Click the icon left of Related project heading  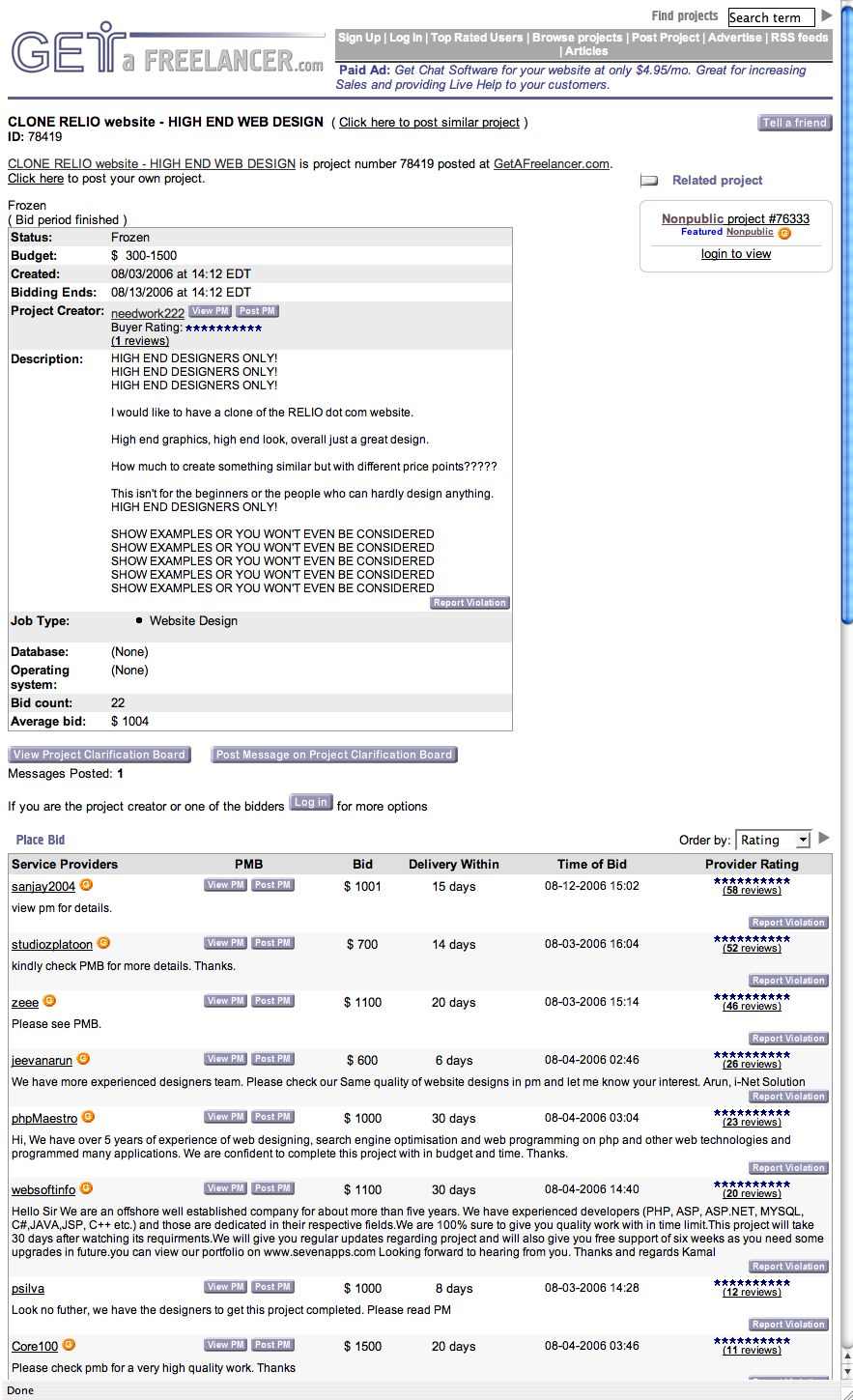[650, 181]
